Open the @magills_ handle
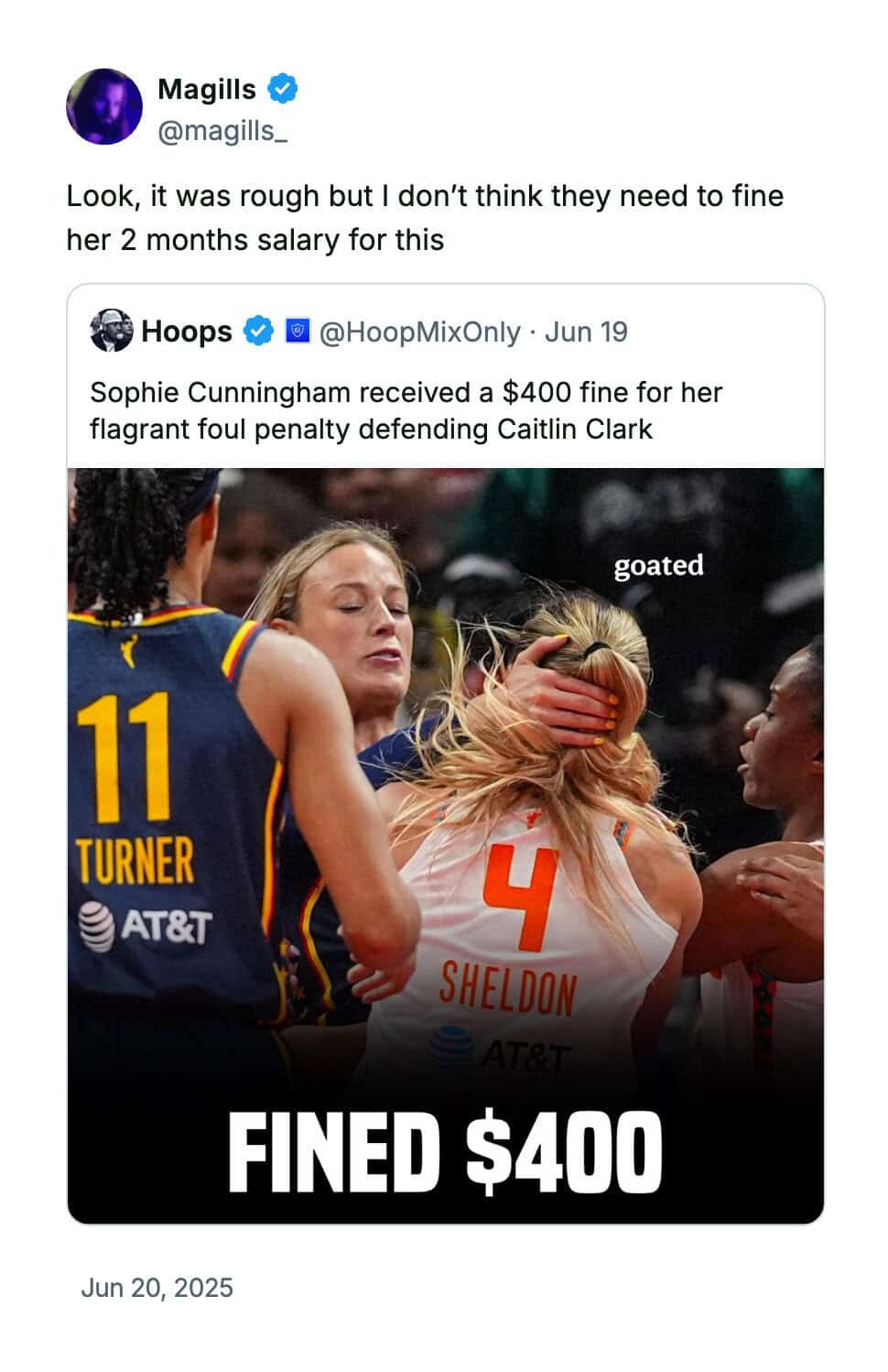888x1372 pixels. 223,131
